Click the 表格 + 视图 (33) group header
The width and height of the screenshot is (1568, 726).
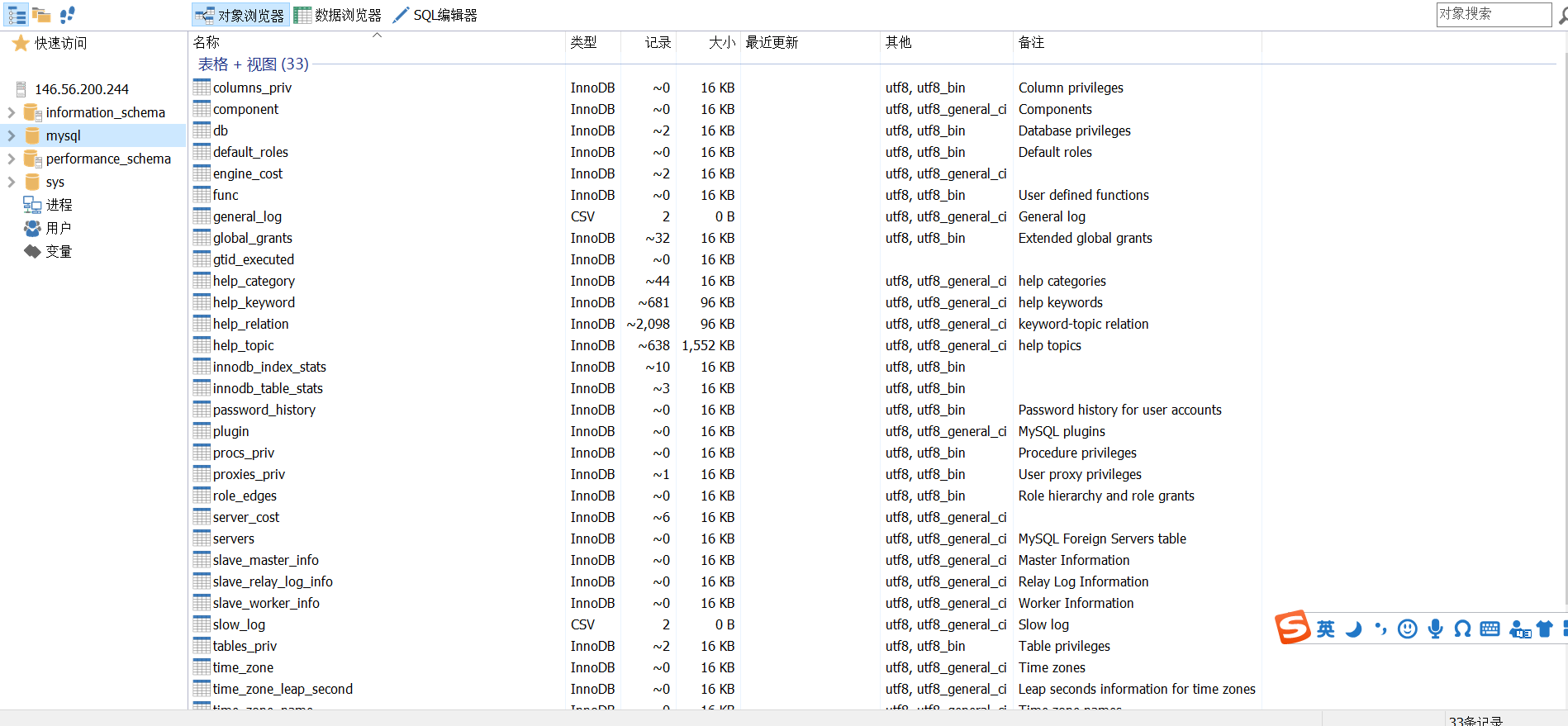(253, 64)
